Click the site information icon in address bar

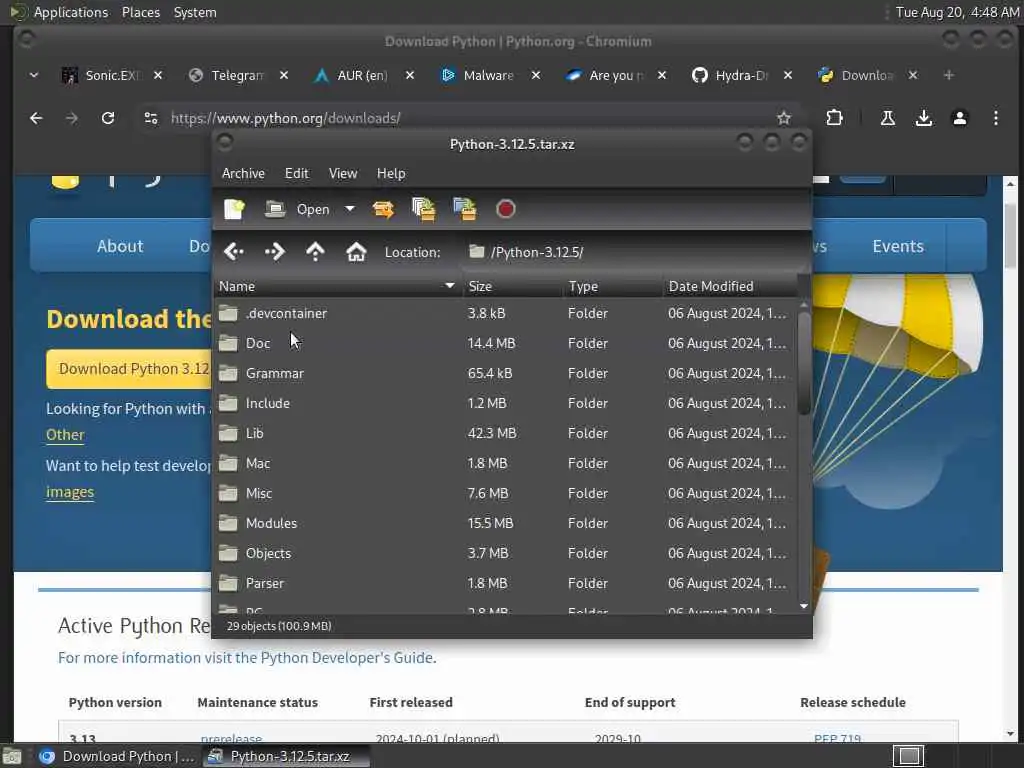tap(151, 118)
